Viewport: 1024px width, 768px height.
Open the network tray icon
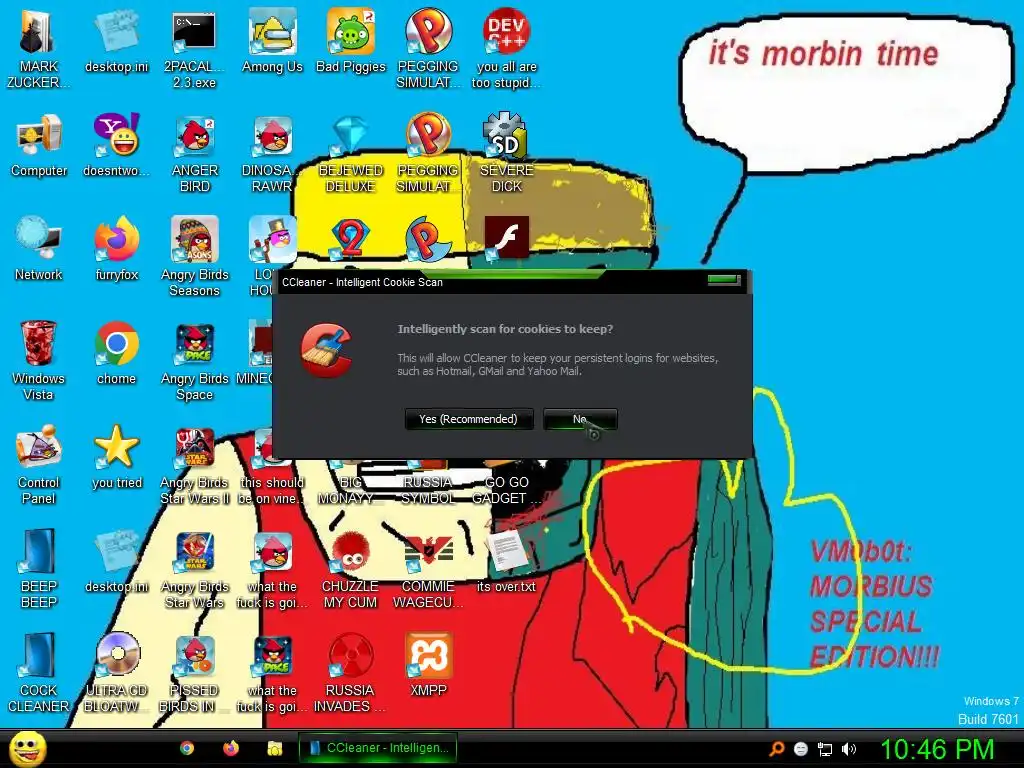point(825,749)
